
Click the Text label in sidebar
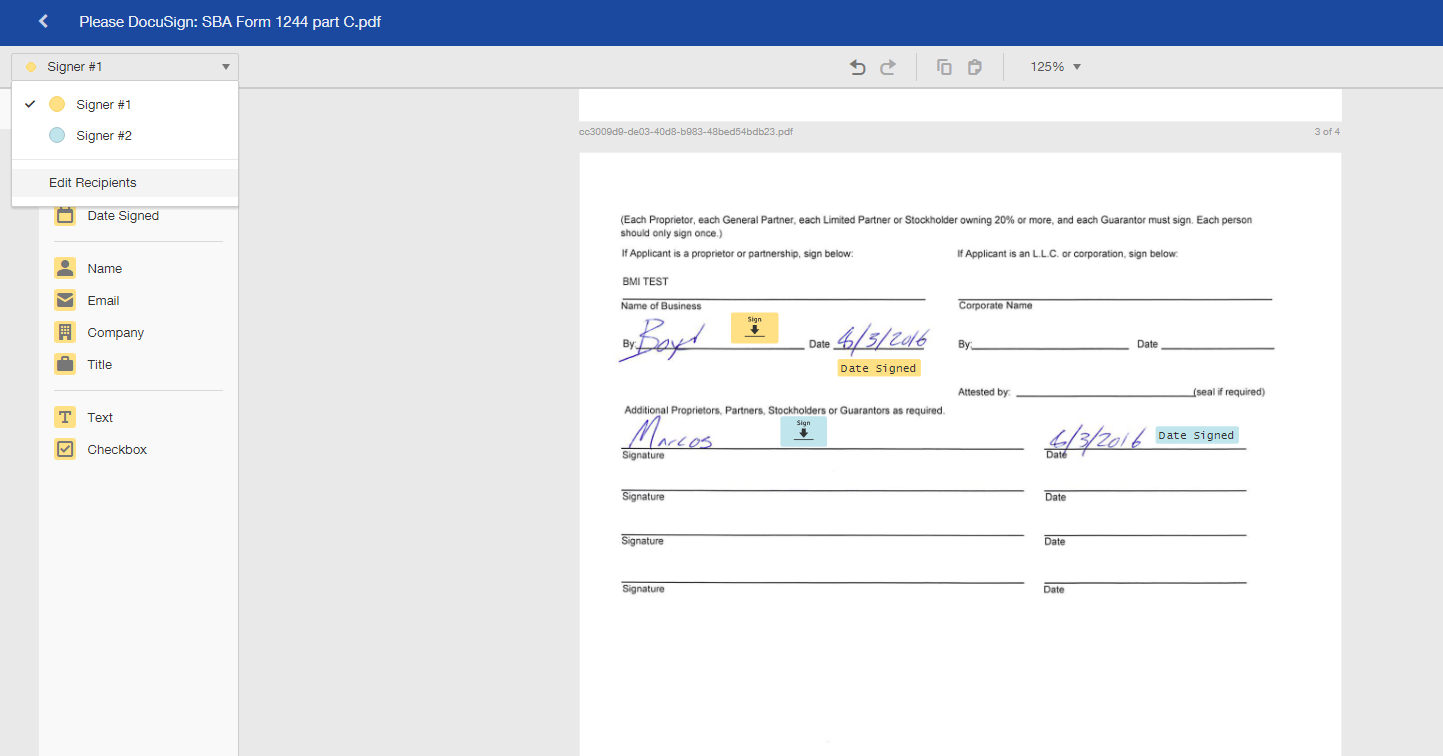pyautogui.click(x=100, y=417)
